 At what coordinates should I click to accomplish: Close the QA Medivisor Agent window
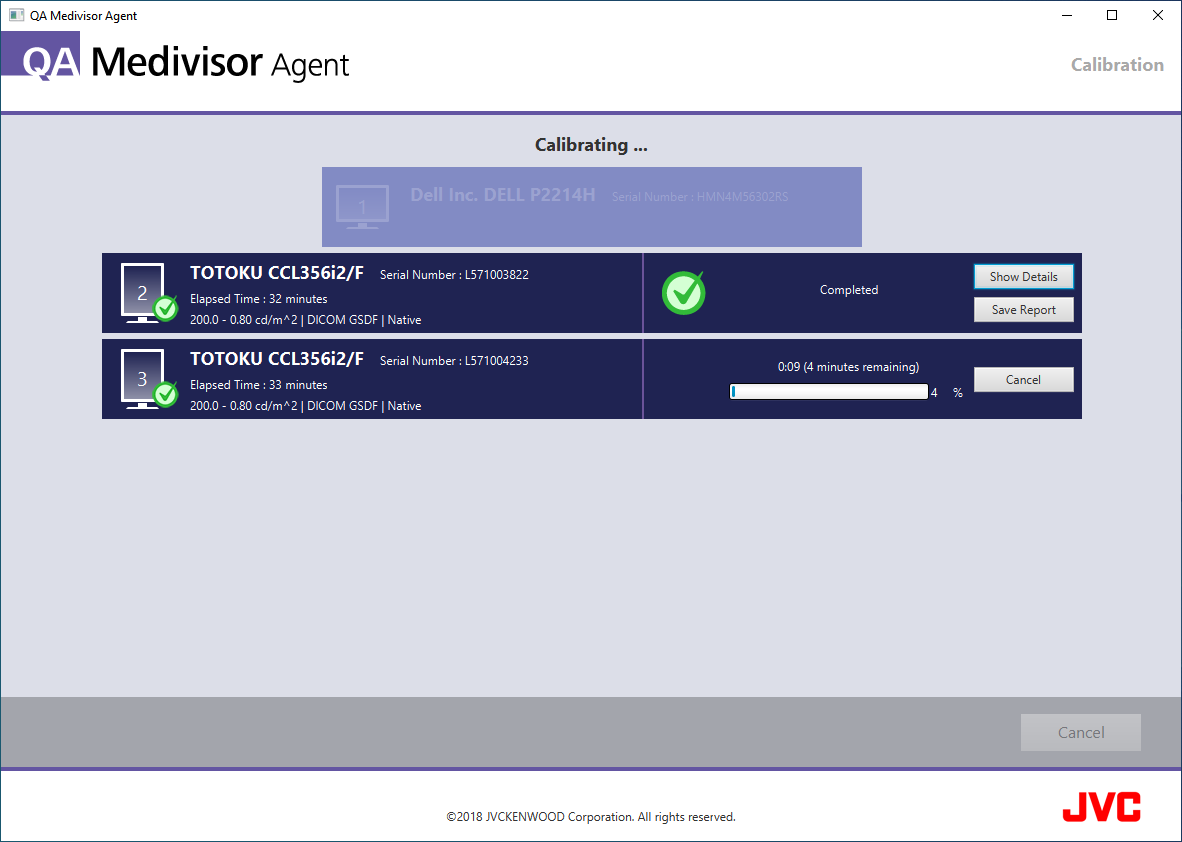(1158, 15)
